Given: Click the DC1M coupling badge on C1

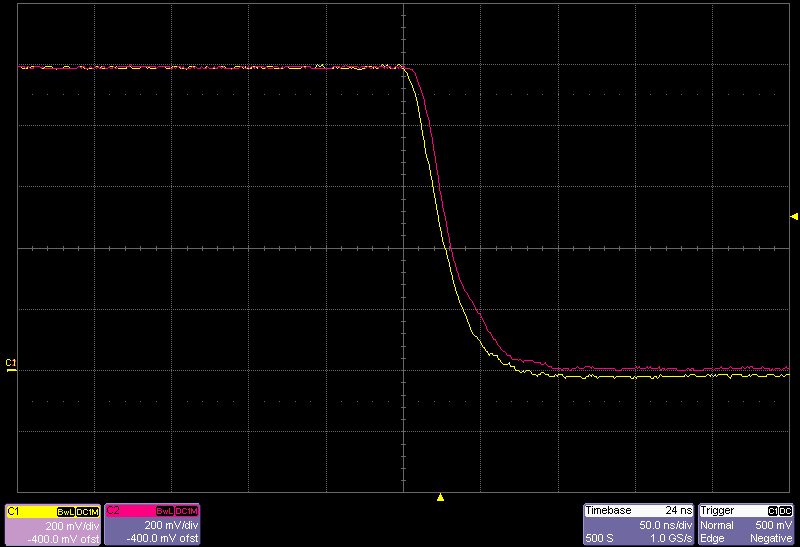Looking at the screenshot, I should (x=87, y=512).
